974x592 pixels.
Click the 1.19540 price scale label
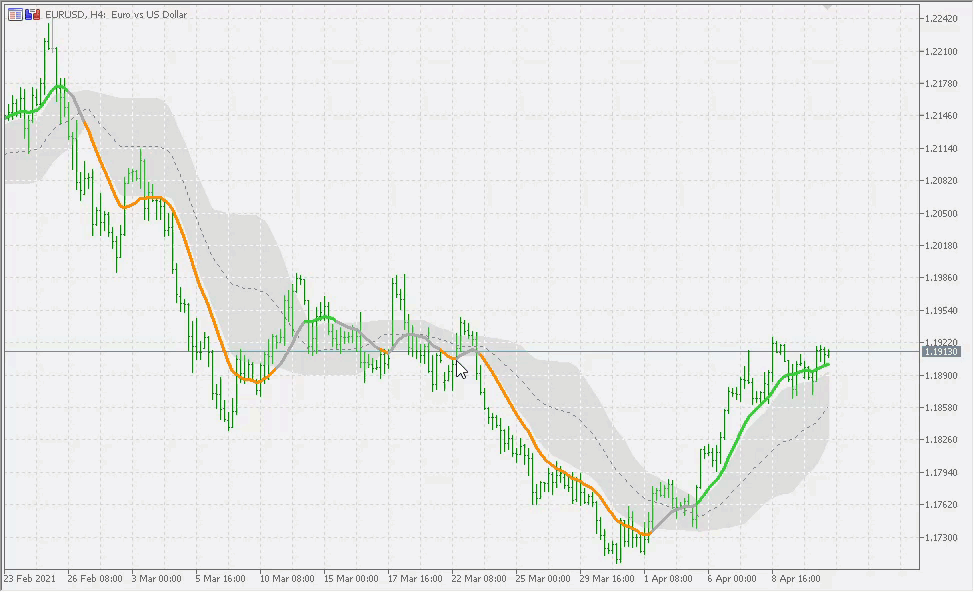(x=940, y=310)
